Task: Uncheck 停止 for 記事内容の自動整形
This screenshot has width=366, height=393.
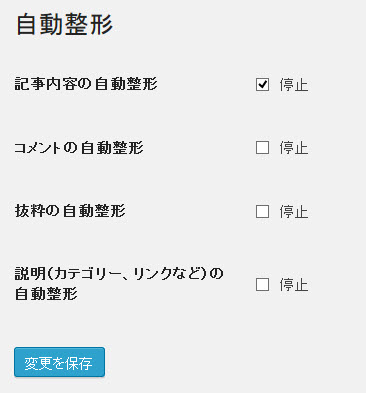Action: pos(262,84)
